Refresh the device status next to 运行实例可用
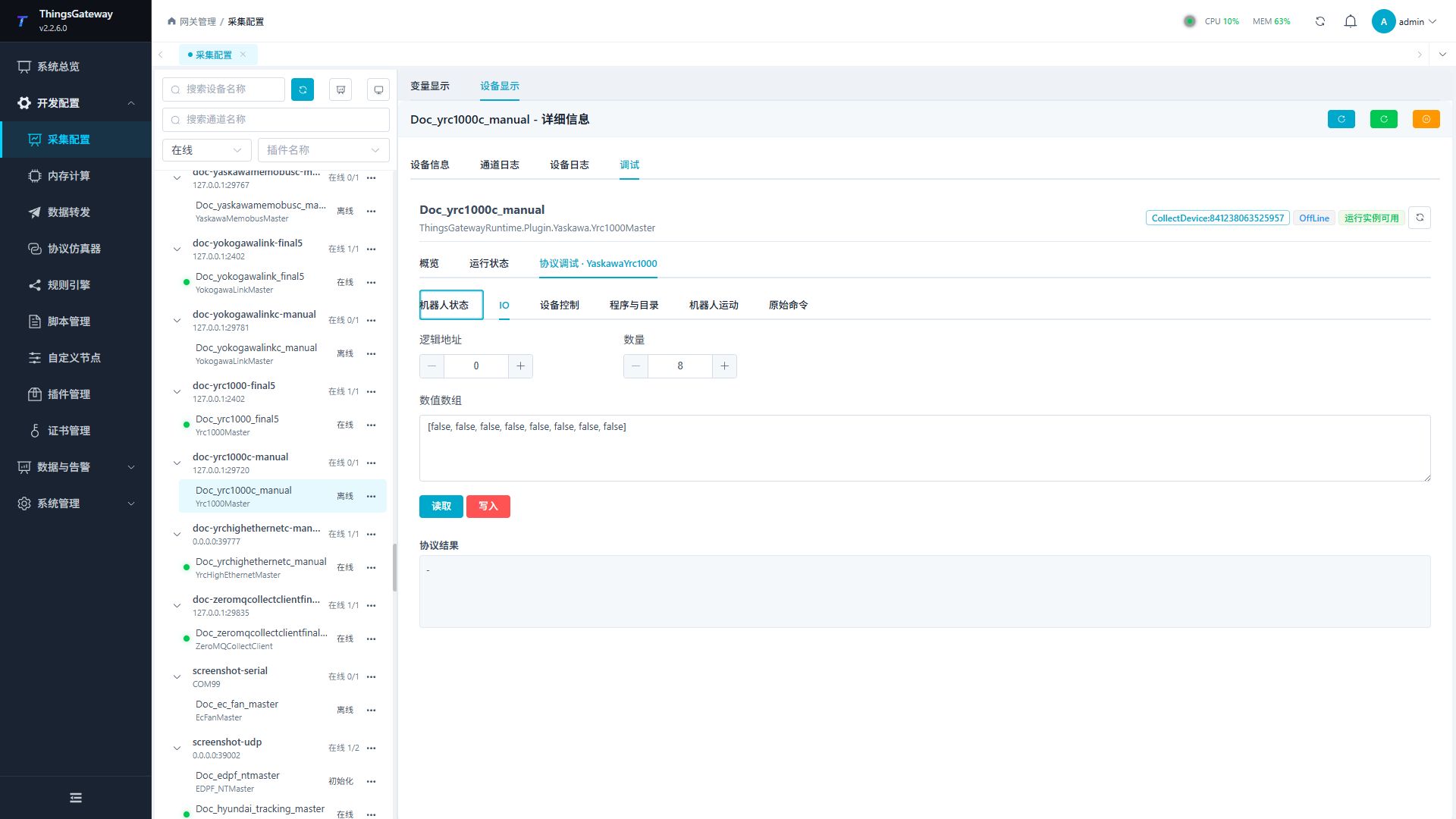 (x=1420, y=218)
